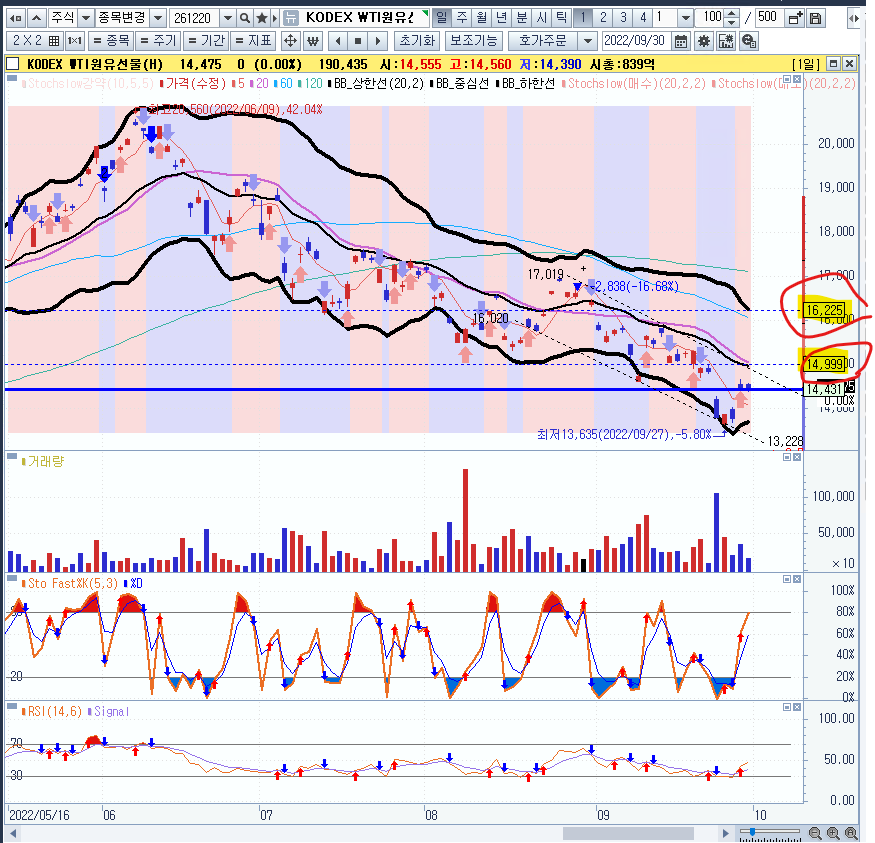Click the horizontal chart scrollbar thumb
Viewport: 875px width, 843px height.
[x=628, y=833]
